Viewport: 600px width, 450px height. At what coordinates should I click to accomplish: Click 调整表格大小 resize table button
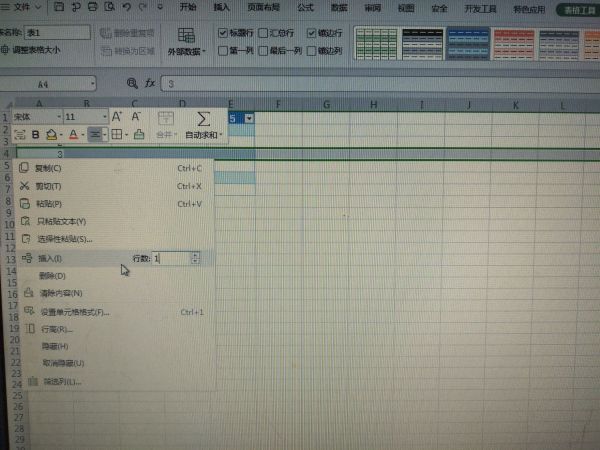click(32, 49)
